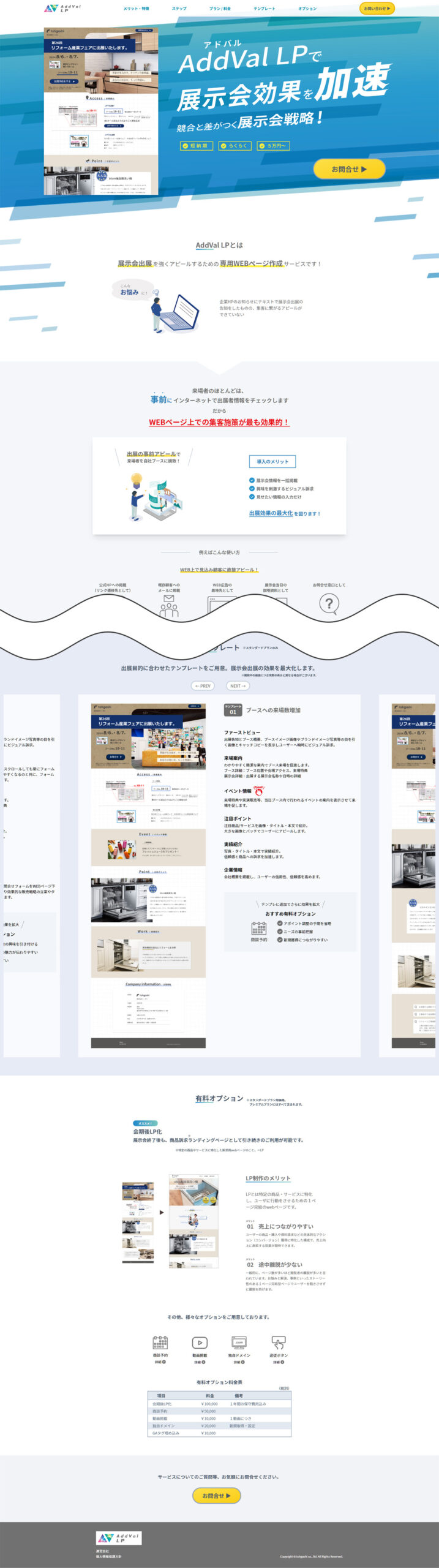The height and width of the screenshot is (1568, 439).
Task: Click the converted LP preview image
Action: (x=193, y=1221)
